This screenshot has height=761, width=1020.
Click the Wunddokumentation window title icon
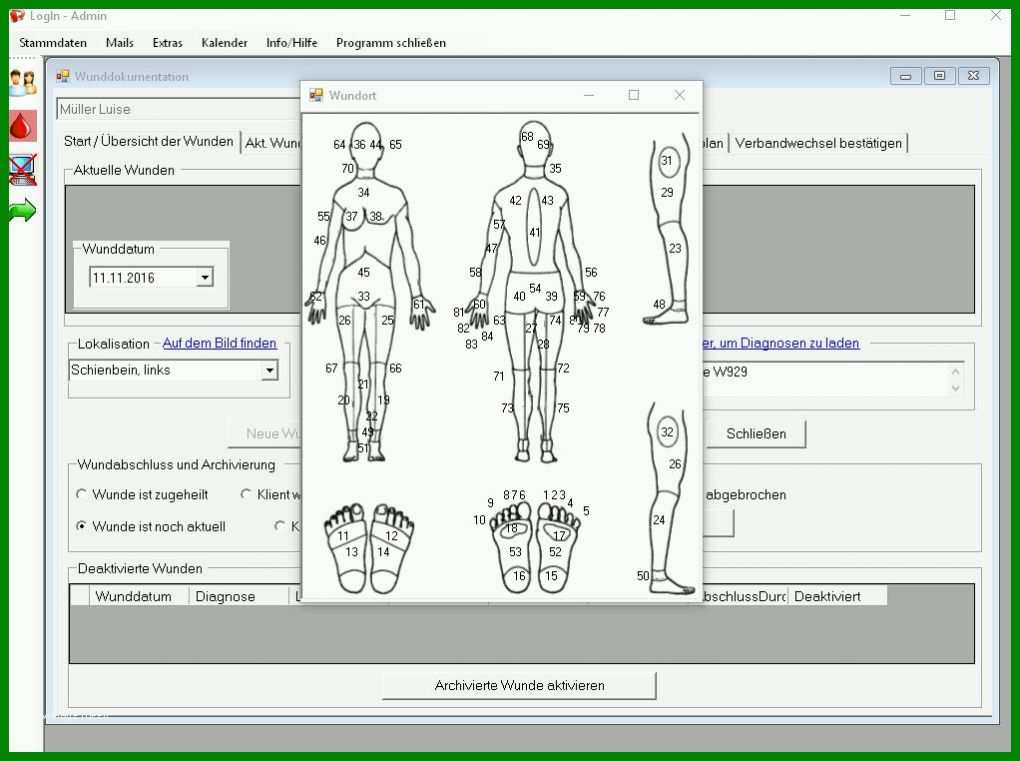click(x=62, y=77)
